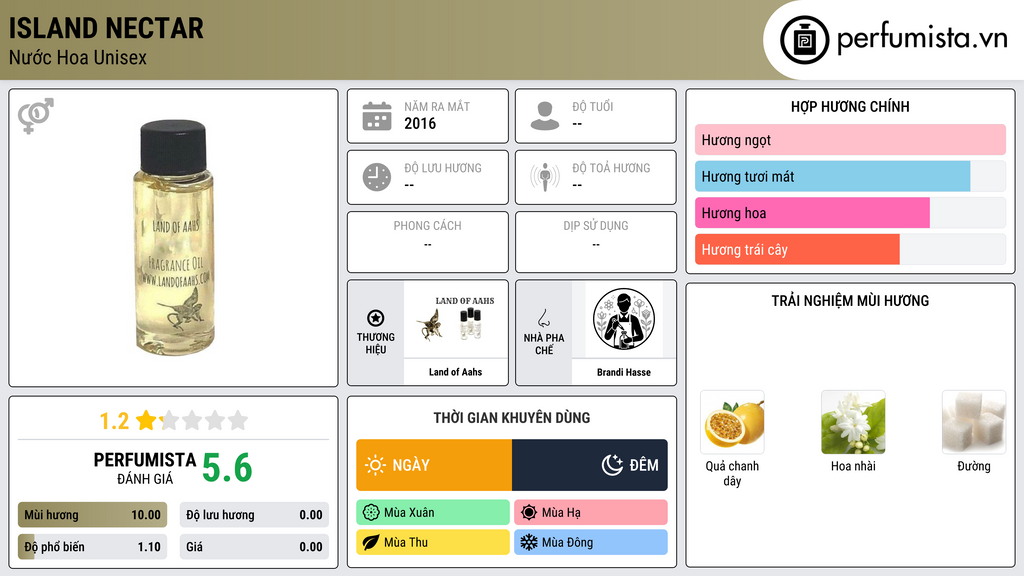Click the Độ lưu hương 0.00 score bar
Viewport: 1024px width, 576px height.
[254, 515]
